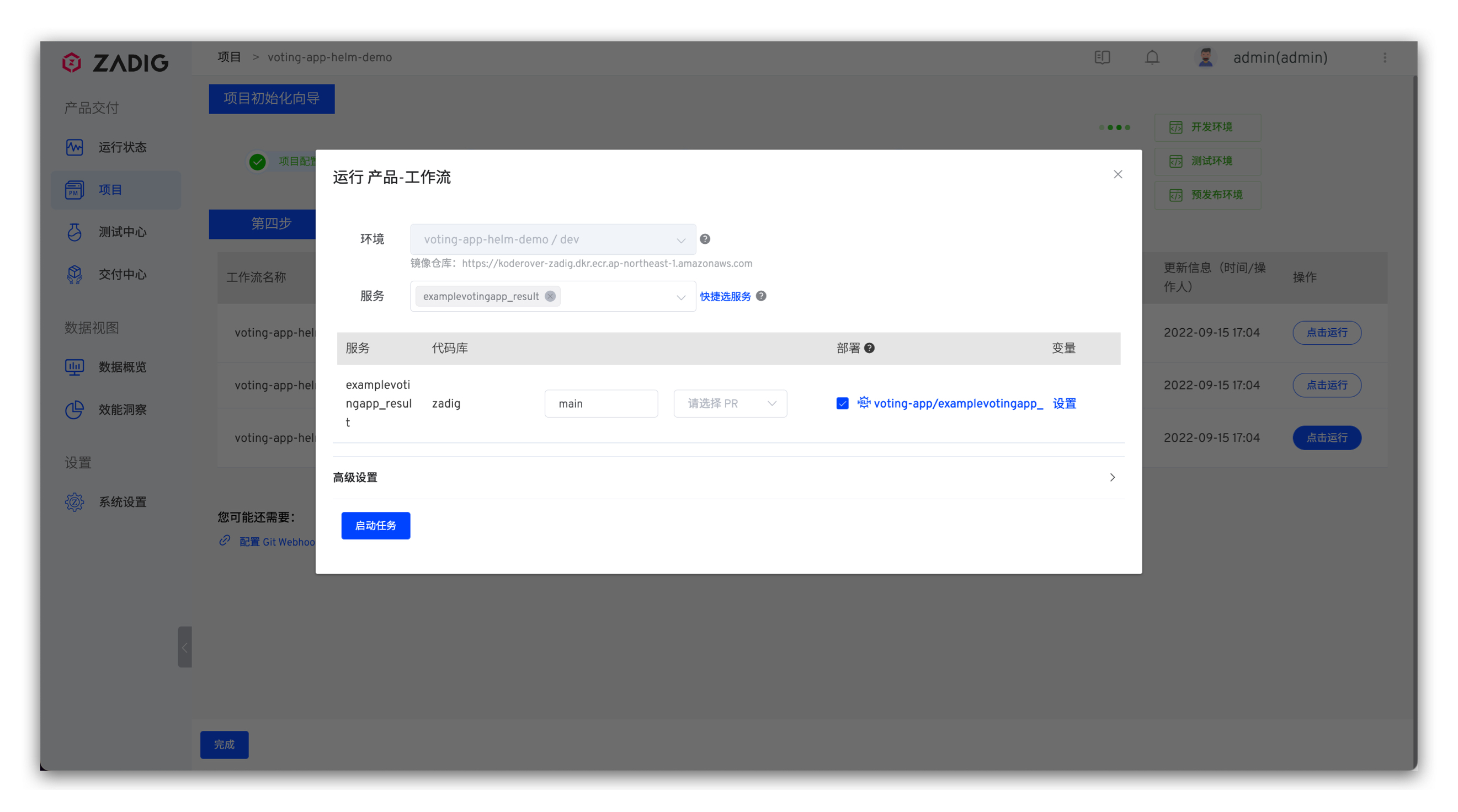Image resolution: width=1458 pixels, height=812 pixels.
Task: Click the main branch input field
Action: point(600,403)
